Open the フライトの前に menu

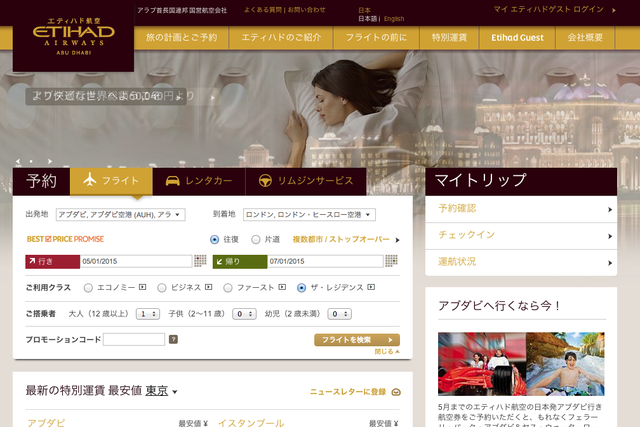376,38
